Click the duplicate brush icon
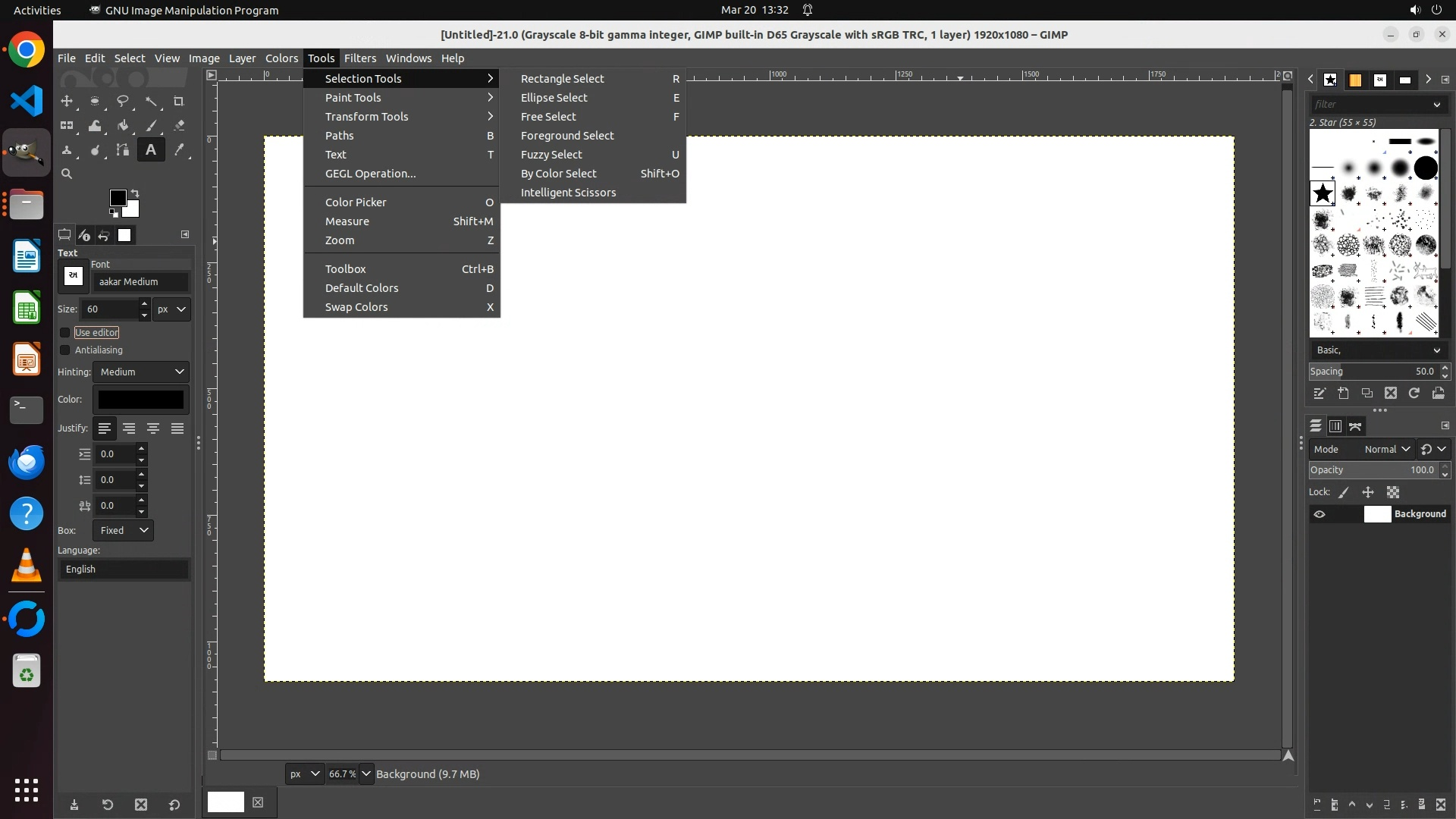Image resolution: width=1456 pixels, height=819 pixels. [x=1367, y=394]
